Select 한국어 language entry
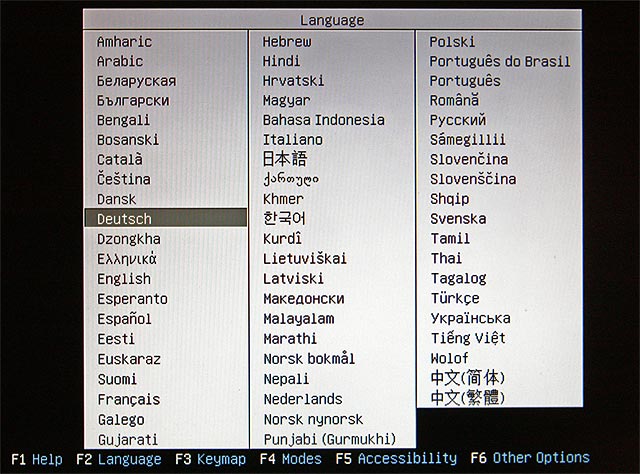 (284, 218)
